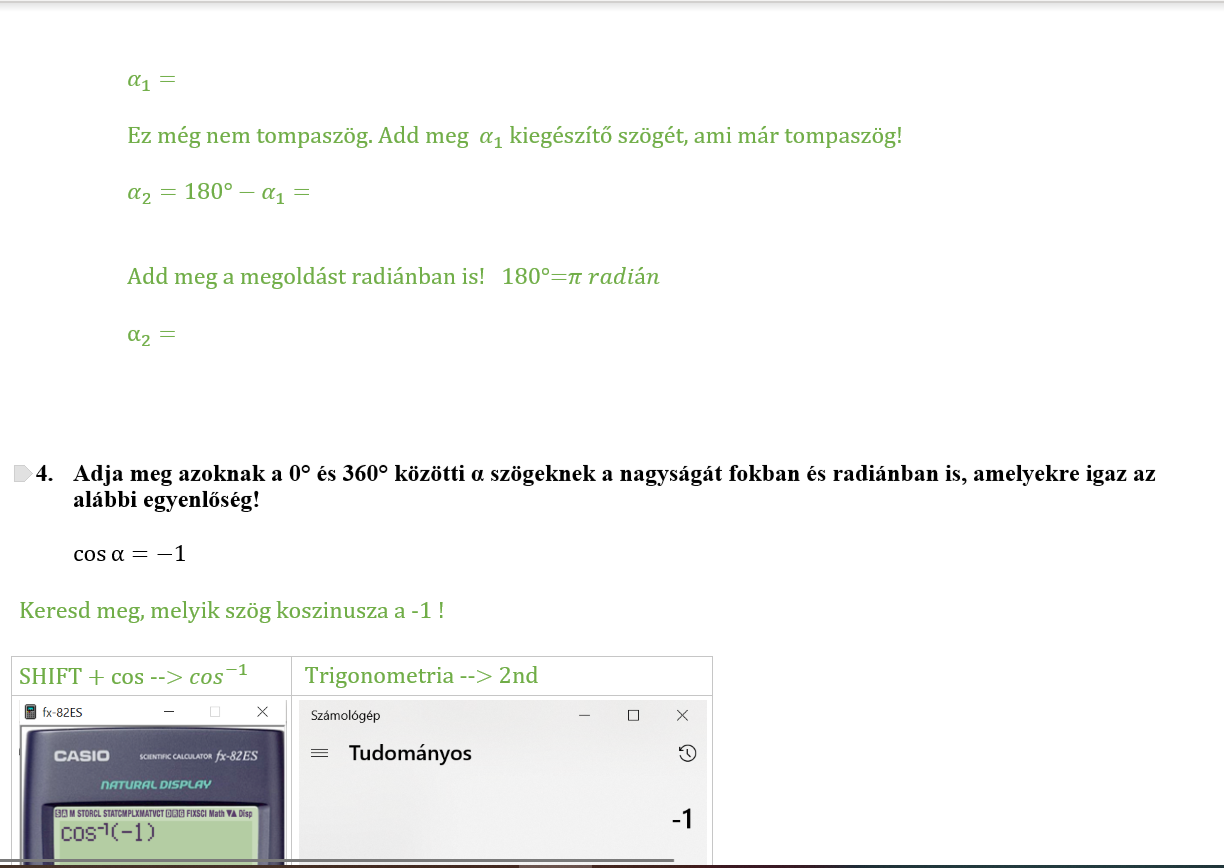
Task: Maximize the Számológép window
Action: (x=633, y=715)
